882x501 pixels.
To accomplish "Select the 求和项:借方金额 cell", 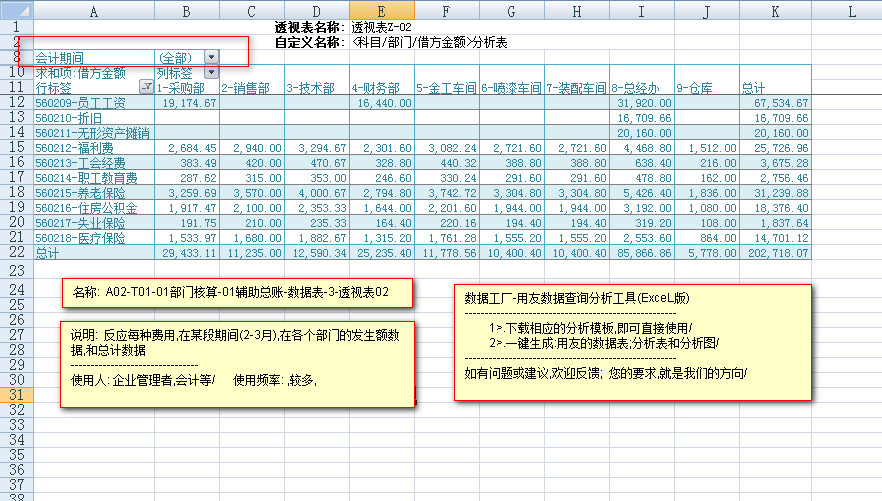I will point(80,73).
